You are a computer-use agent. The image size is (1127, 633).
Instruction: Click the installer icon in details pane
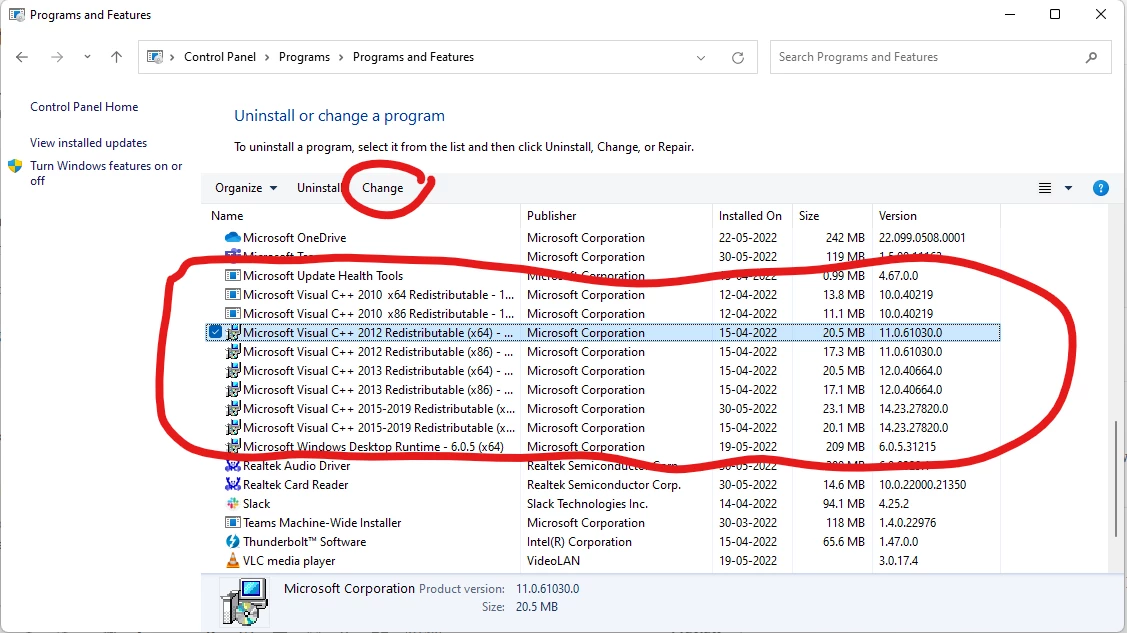pos(244,602)
